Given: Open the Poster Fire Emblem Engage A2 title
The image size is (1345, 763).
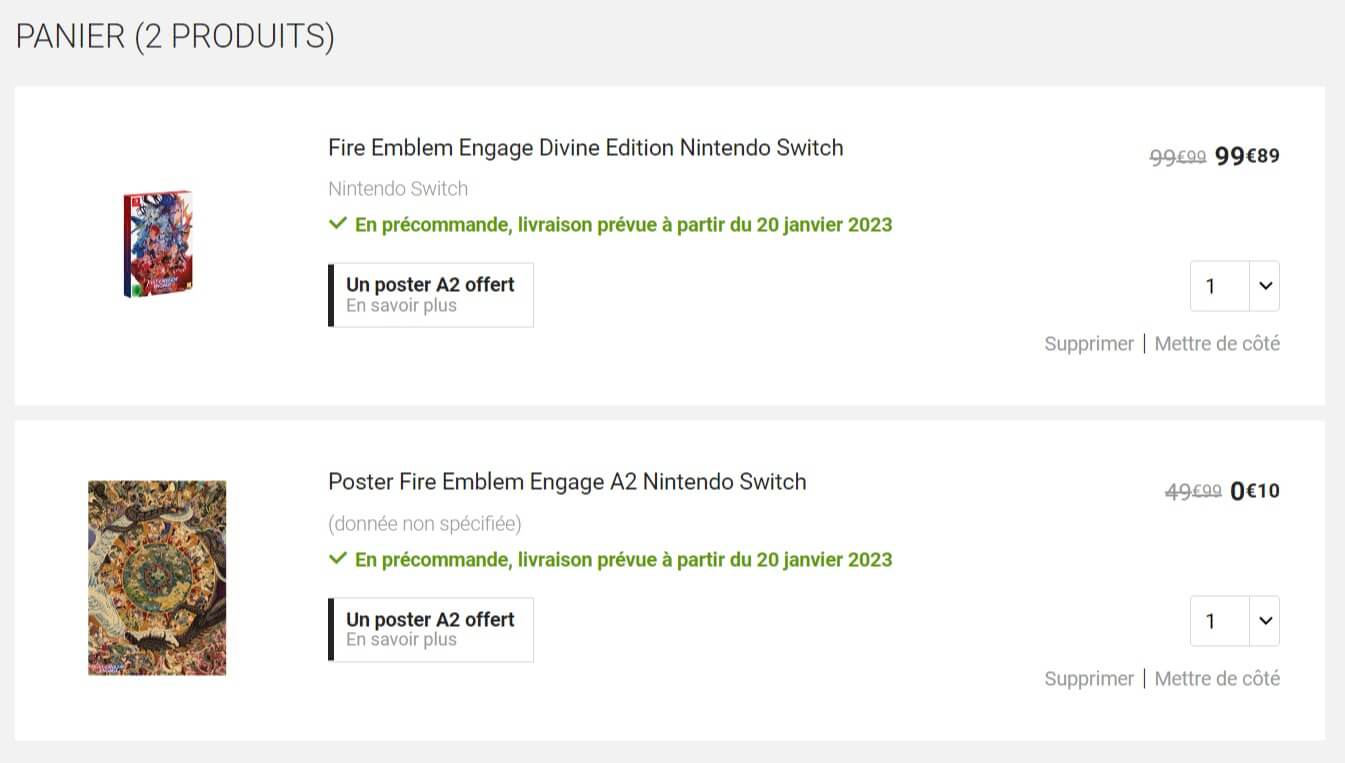Looking at the screenshot, I should click(x=566, y=482).
